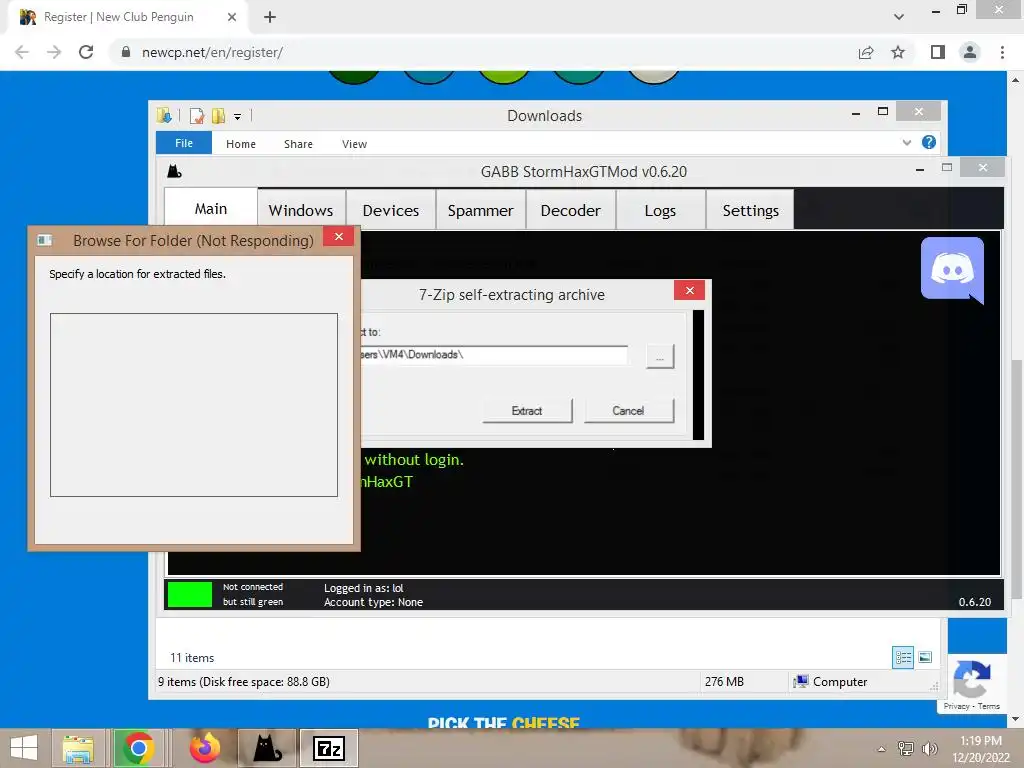Open volume speaker tray icon
Screen dimensions: 1024x768
(x=929, y=748)
